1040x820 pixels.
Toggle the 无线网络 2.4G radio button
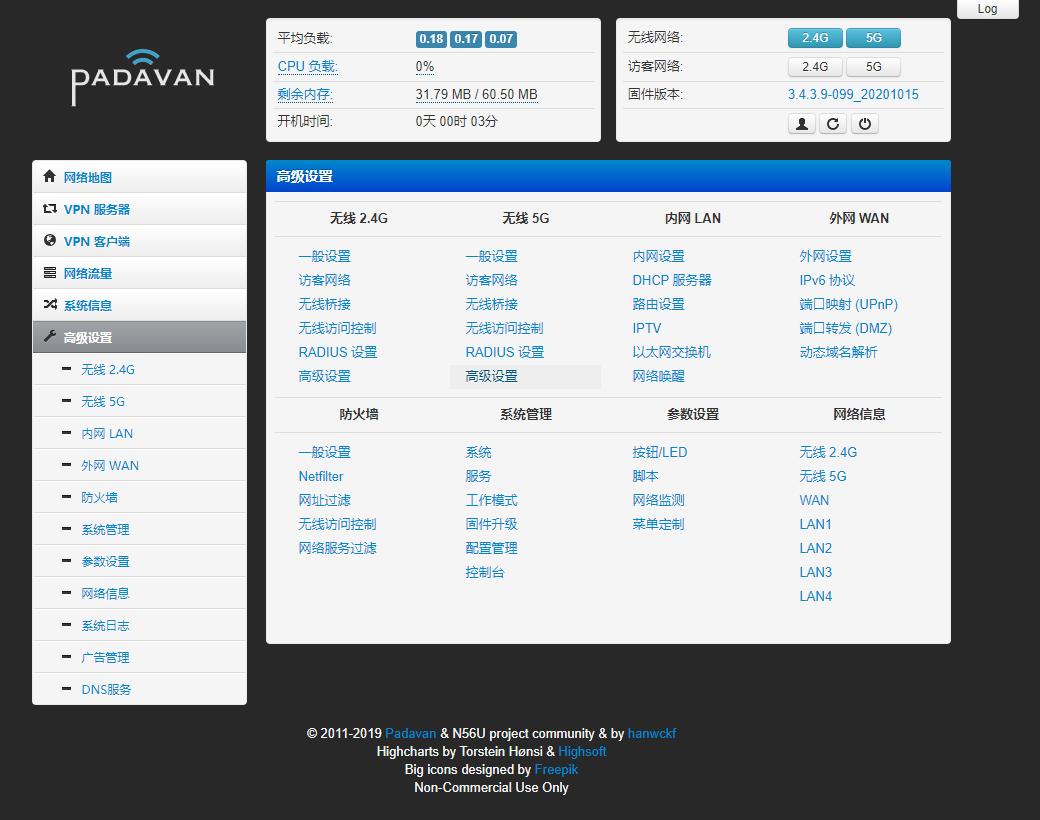point(815,38)
